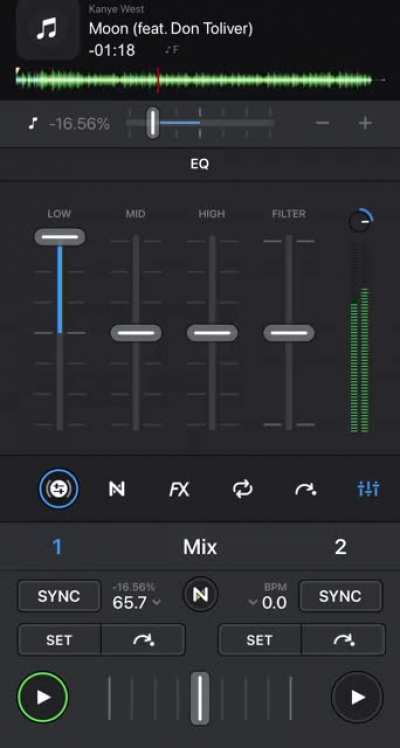Toggle SYNC for deck 1

pos(59,596)
